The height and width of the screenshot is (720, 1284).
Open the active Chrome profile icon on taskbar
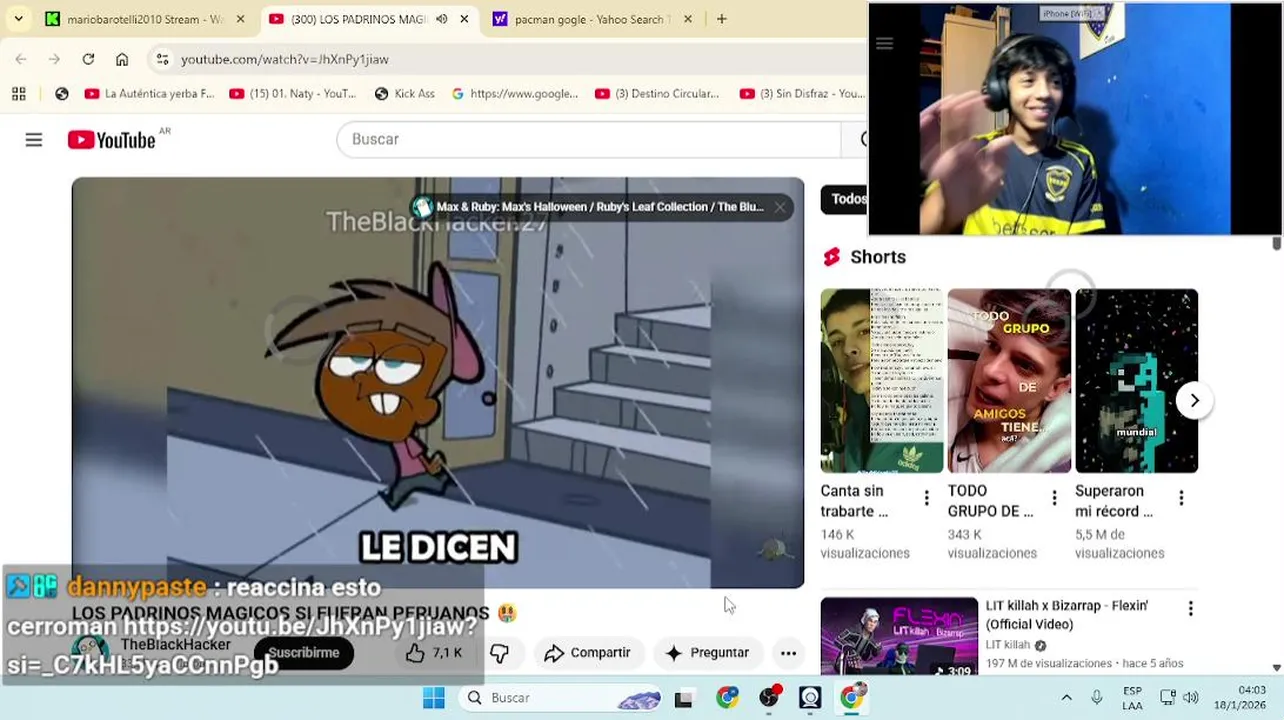pyautogui.click(x=852, y=696)
